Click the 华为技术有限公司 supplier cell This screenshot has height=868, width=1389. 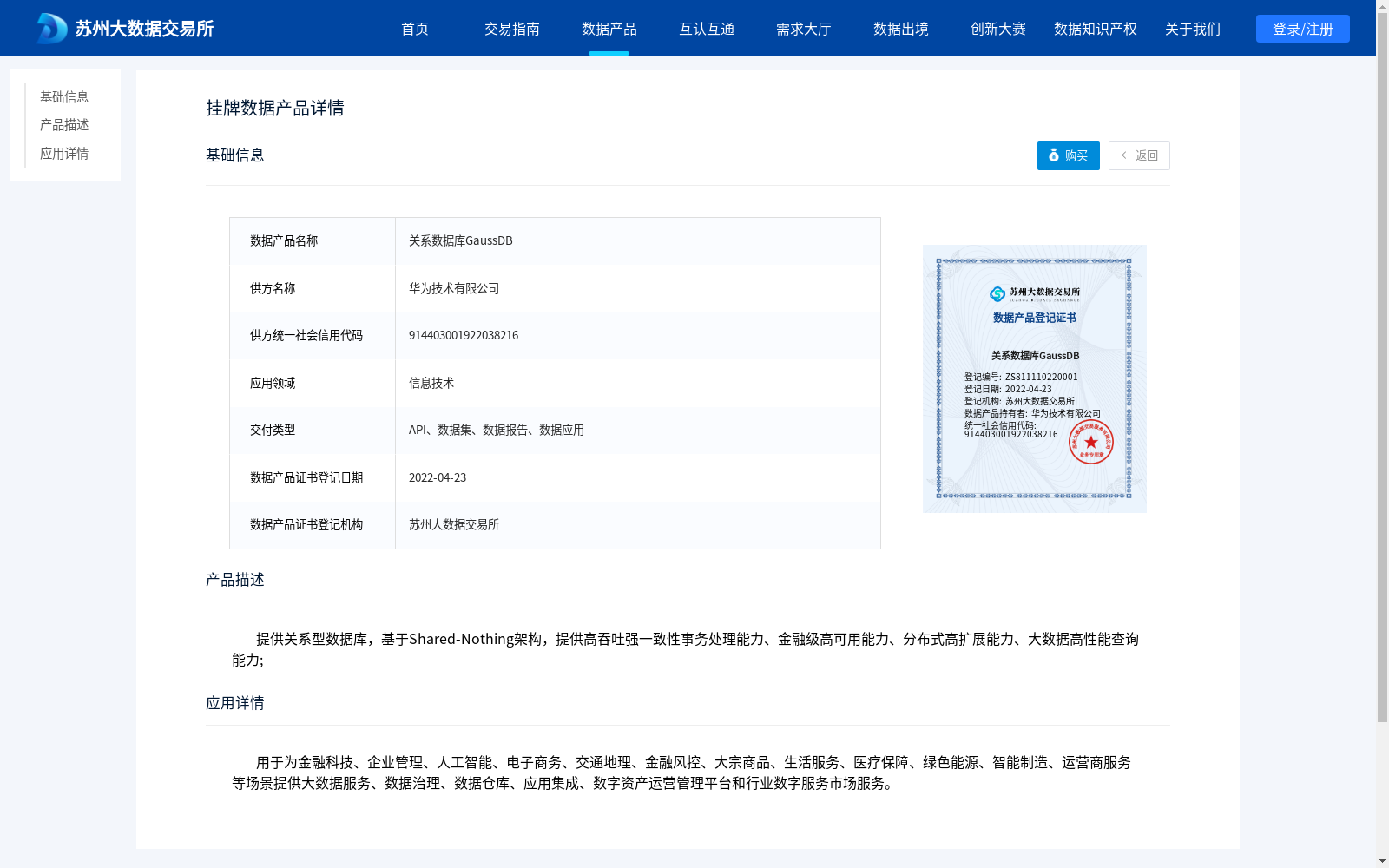pyautogui.click(x=638, y=288)
